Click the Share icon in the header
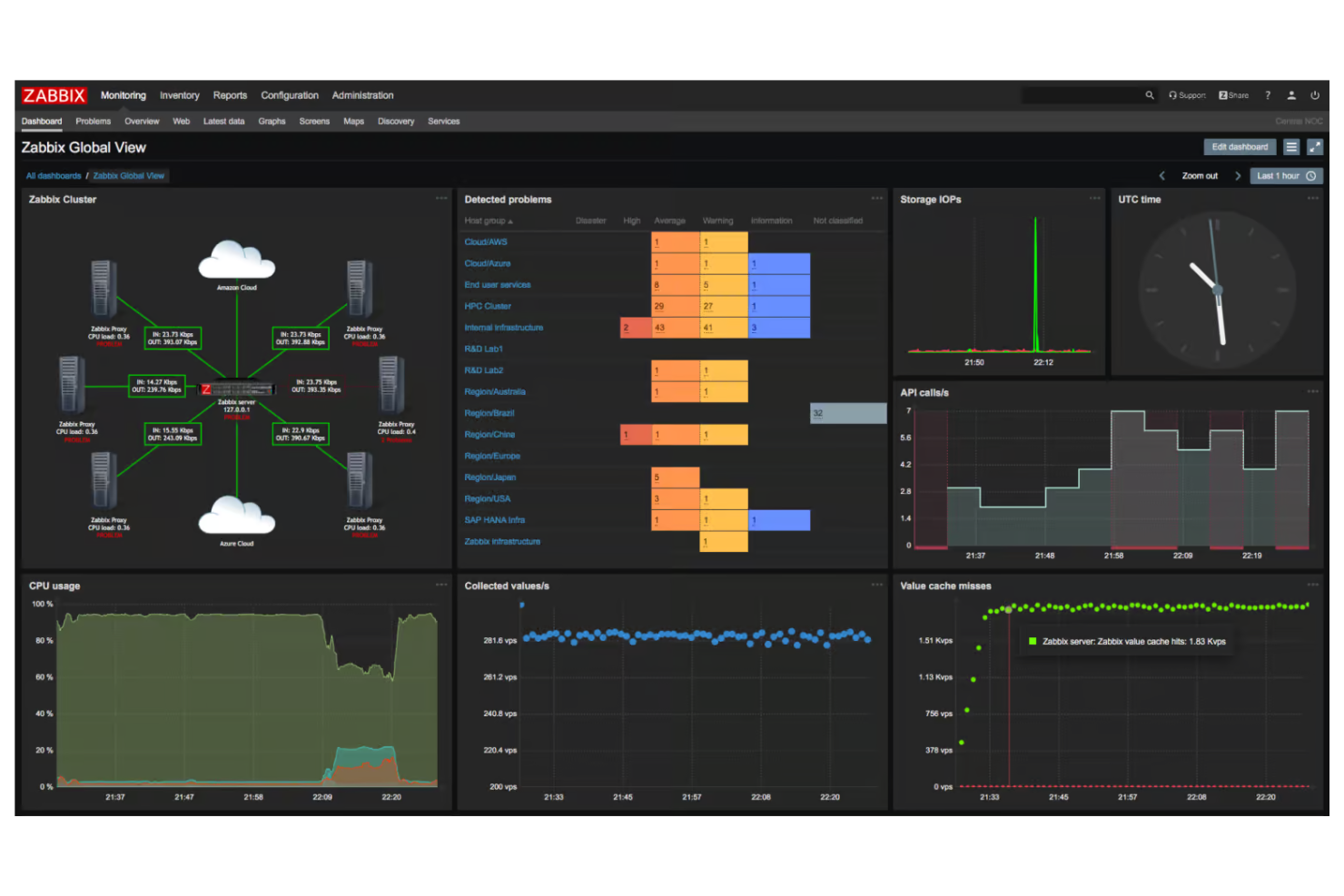The height and width of the screenshot is (896, 1344). pyautogui.click(x=1223, y=95)
